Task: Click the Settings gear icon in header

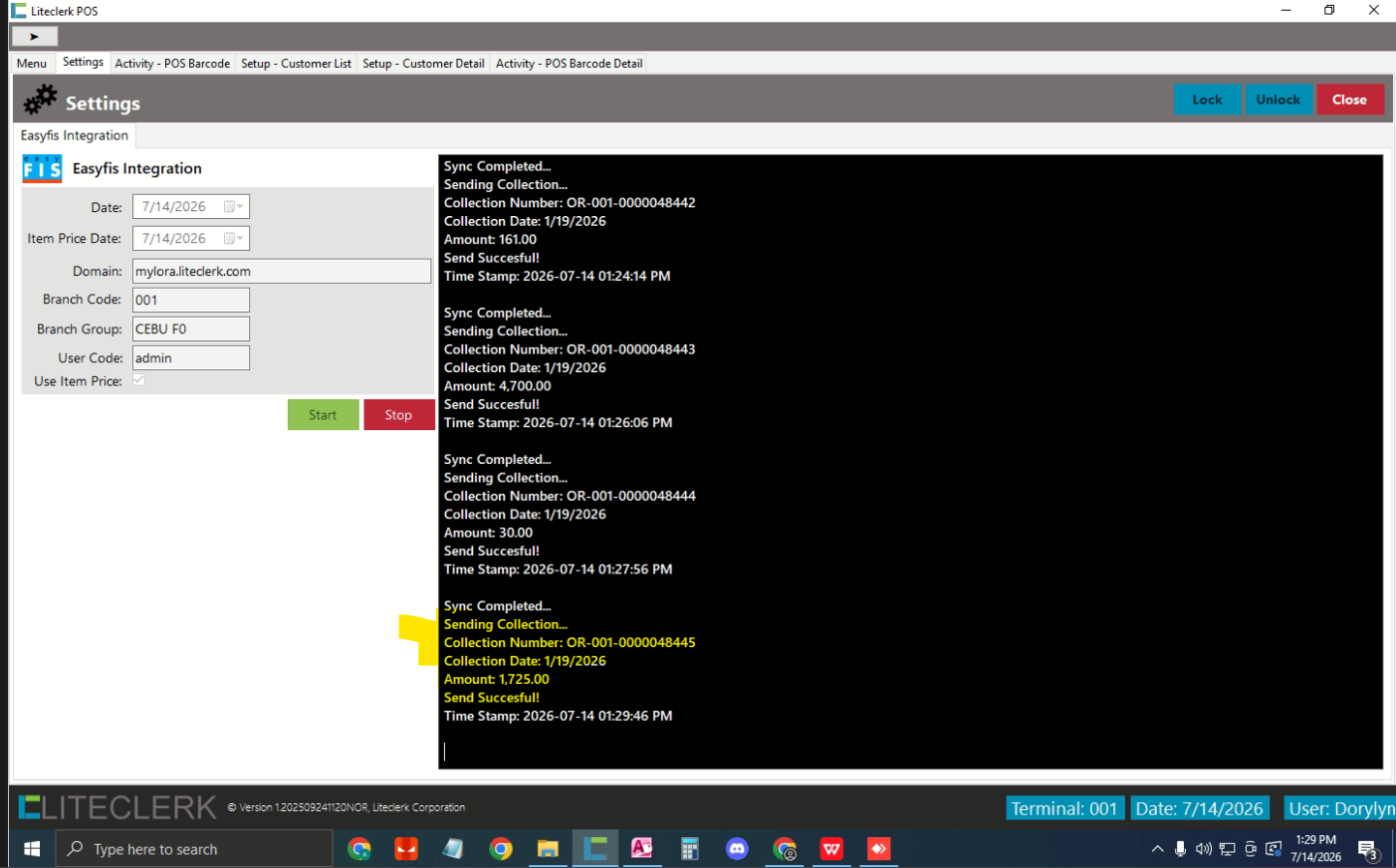Action: (41, 101)
